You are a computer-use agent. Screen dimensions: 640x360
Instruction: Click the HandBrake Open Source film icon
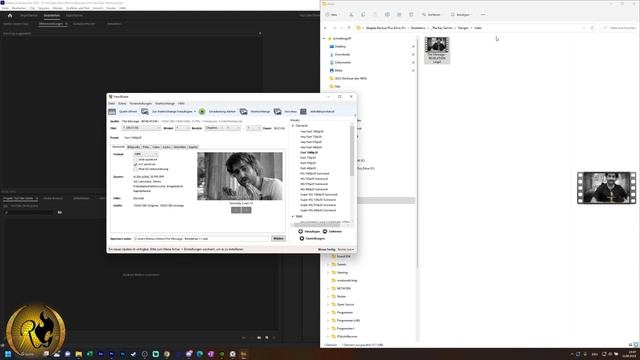tap(112, 111)
